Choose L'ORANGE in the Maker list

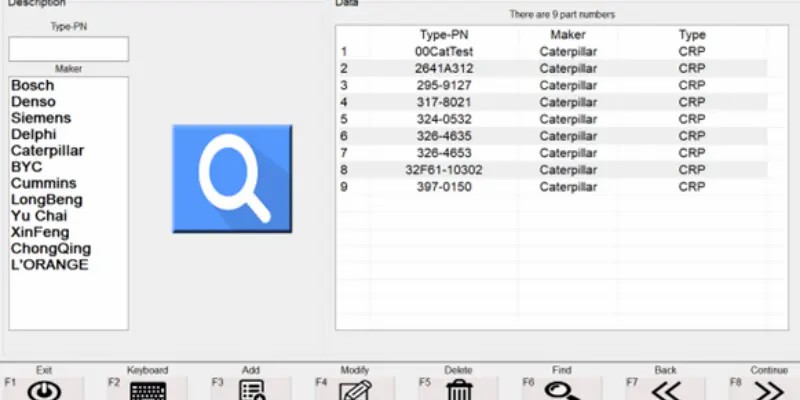pyautogui.click(x=50, y=265)
